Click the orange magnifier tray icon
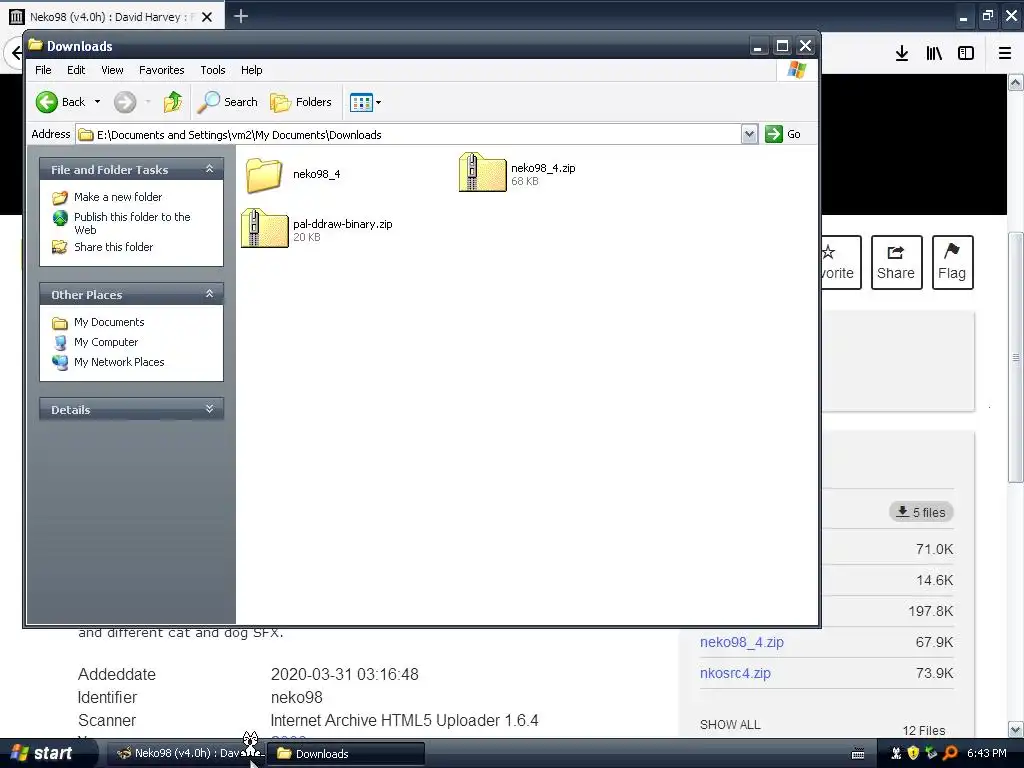 950,753
